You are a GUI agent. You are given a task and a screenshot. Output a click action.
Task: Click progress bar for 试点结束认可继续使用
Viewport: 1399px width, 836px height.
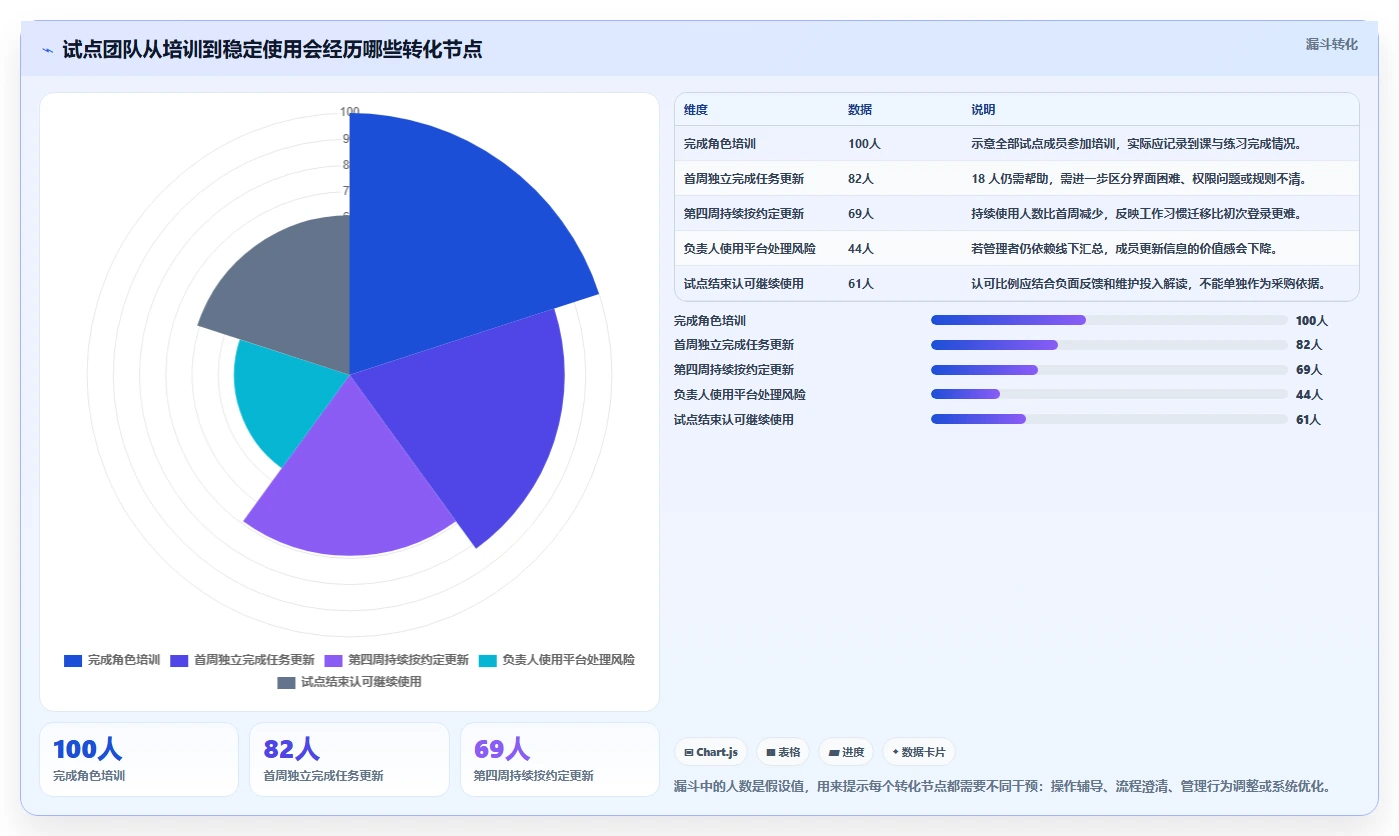(1109, 419)
